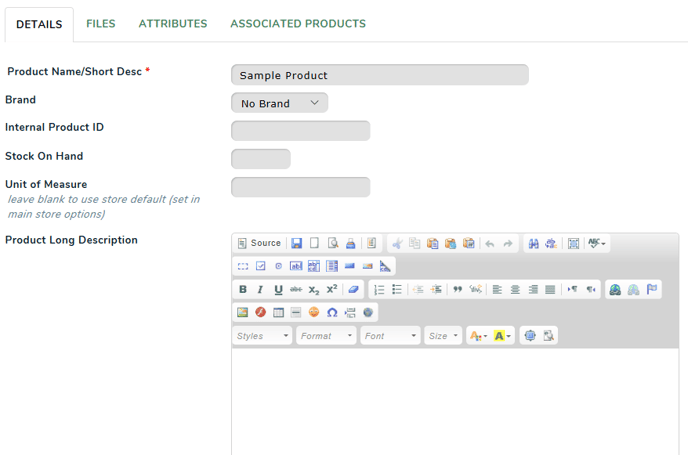Image resolution: width=688 pixels, height=455 pixels.
Task: Open the Replace icon
Action: tap(551, 243)
